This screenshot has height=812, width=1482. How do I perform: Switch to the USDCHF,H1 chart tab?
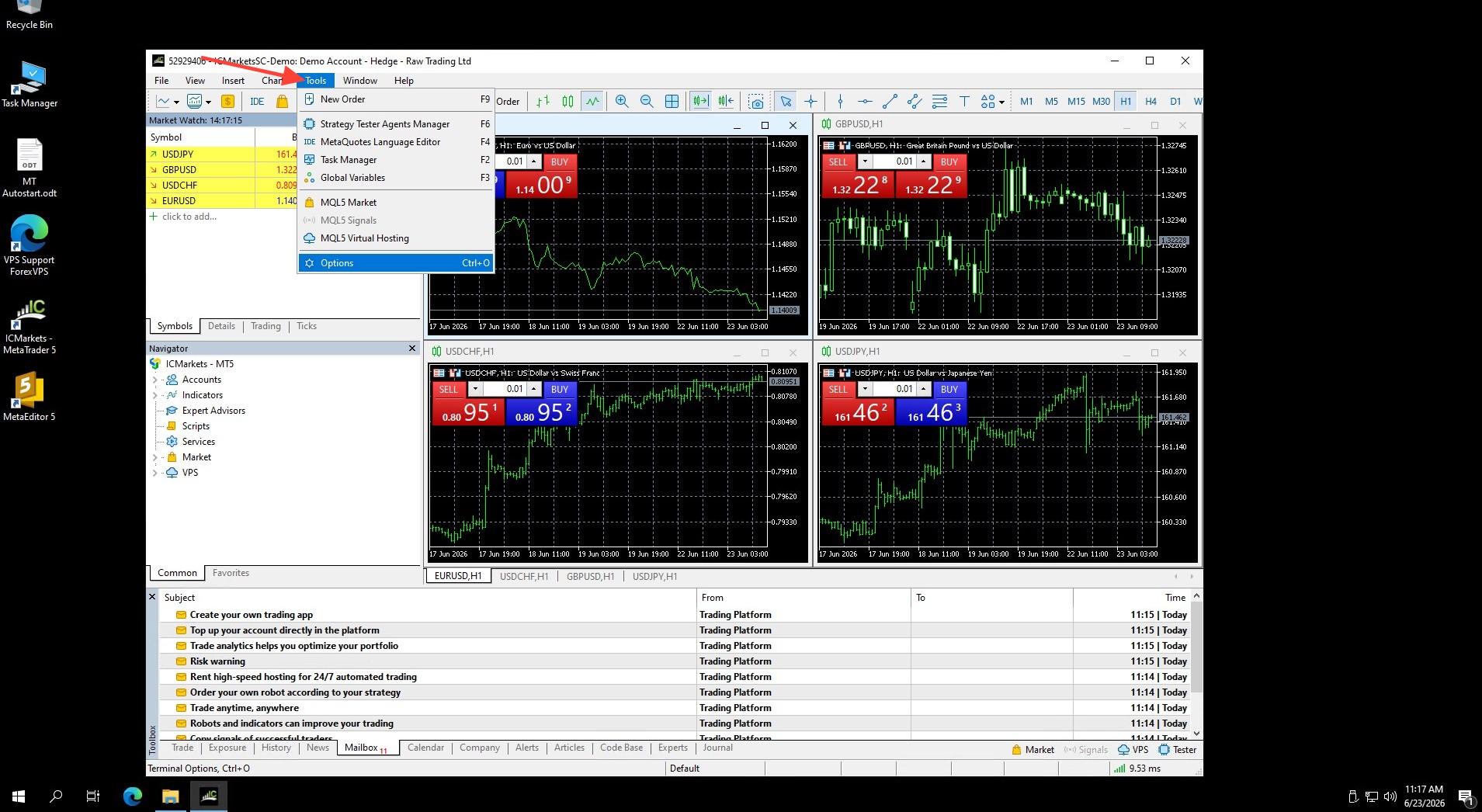(x=524, y=577)
